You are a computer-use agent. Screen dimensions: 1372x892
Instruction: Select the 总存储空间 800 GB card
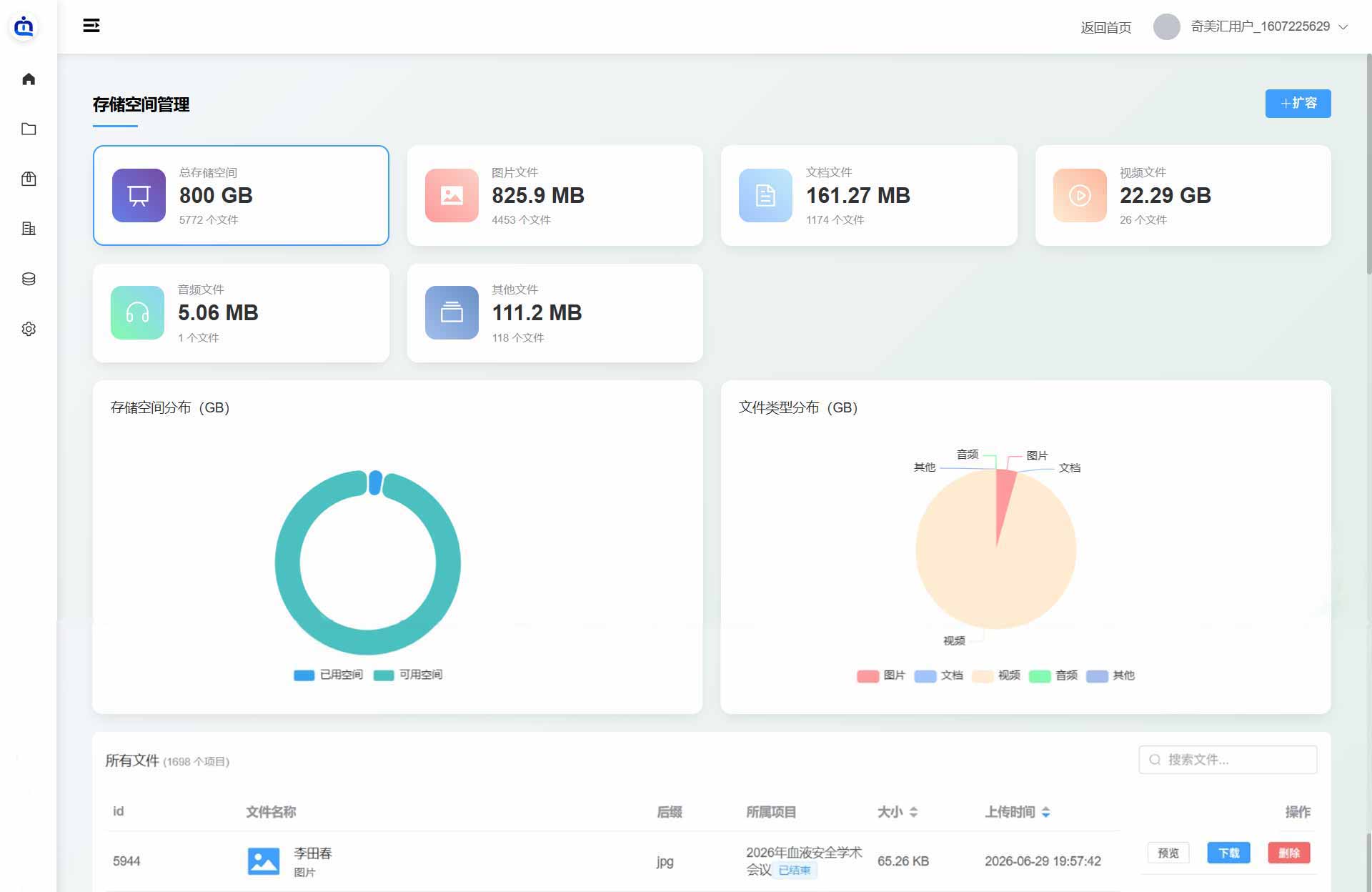(x=241, y=195)
